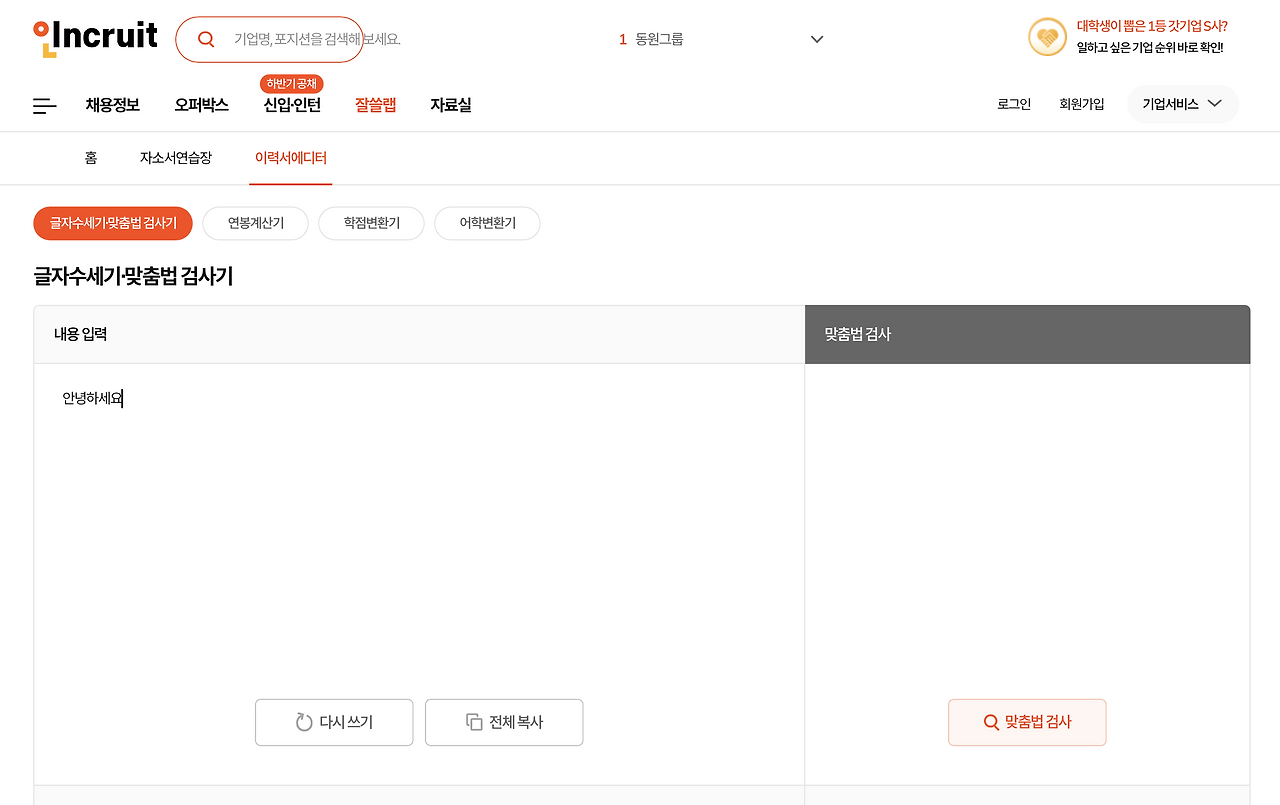The image size is (1280, 805).
Task: Open the 잘쓸랩 menu
Action: (376, 105)
